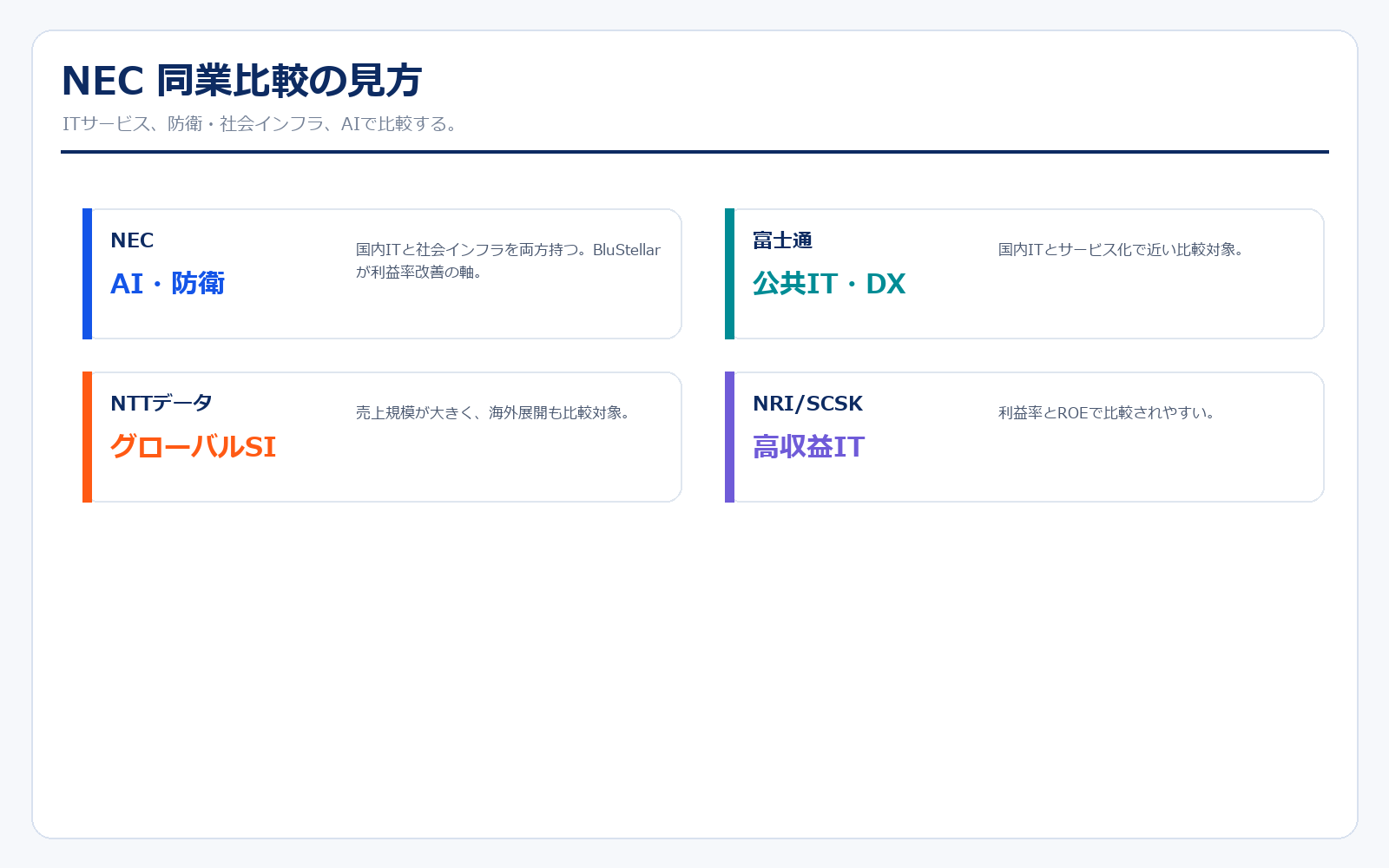Click the teal '公共IT・DX' heading

829,284
